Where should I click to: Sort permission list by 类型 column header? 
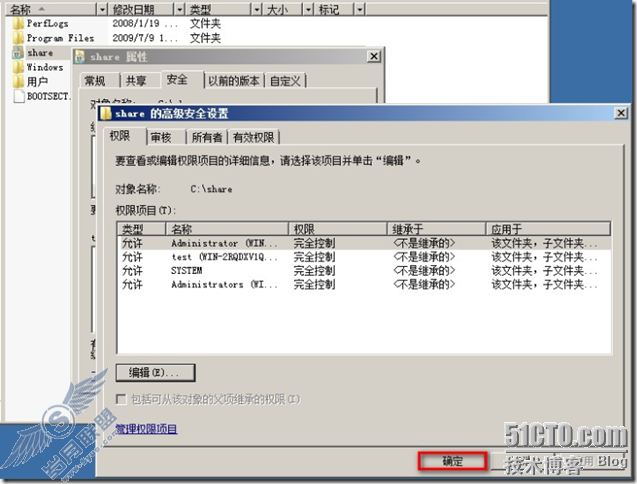[141, 229]
